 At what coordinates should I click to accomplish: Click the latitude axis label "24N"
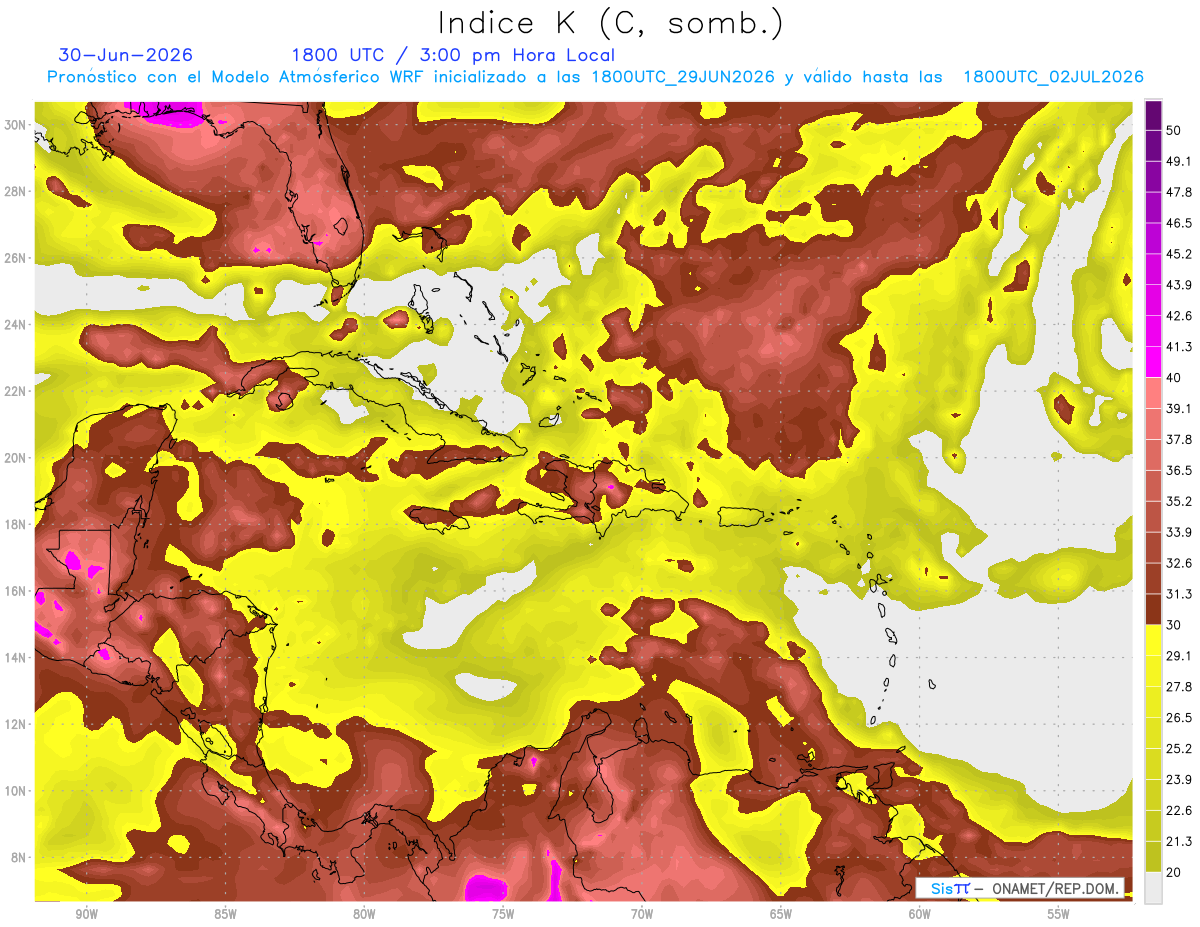17,325
